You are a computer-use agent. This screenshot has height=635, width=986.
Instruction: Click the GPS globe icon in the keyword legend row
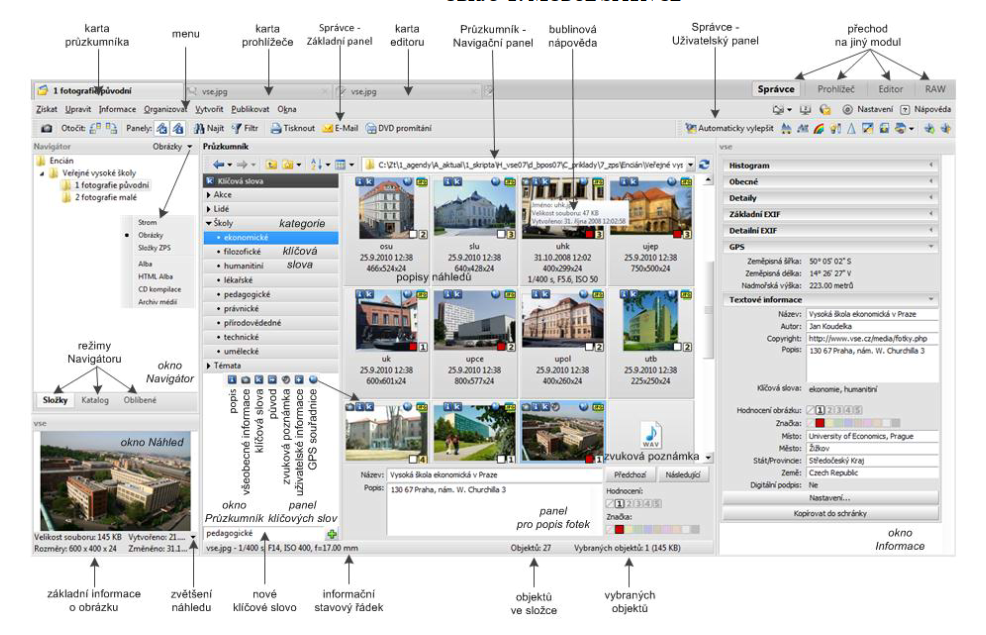[313, 380]
